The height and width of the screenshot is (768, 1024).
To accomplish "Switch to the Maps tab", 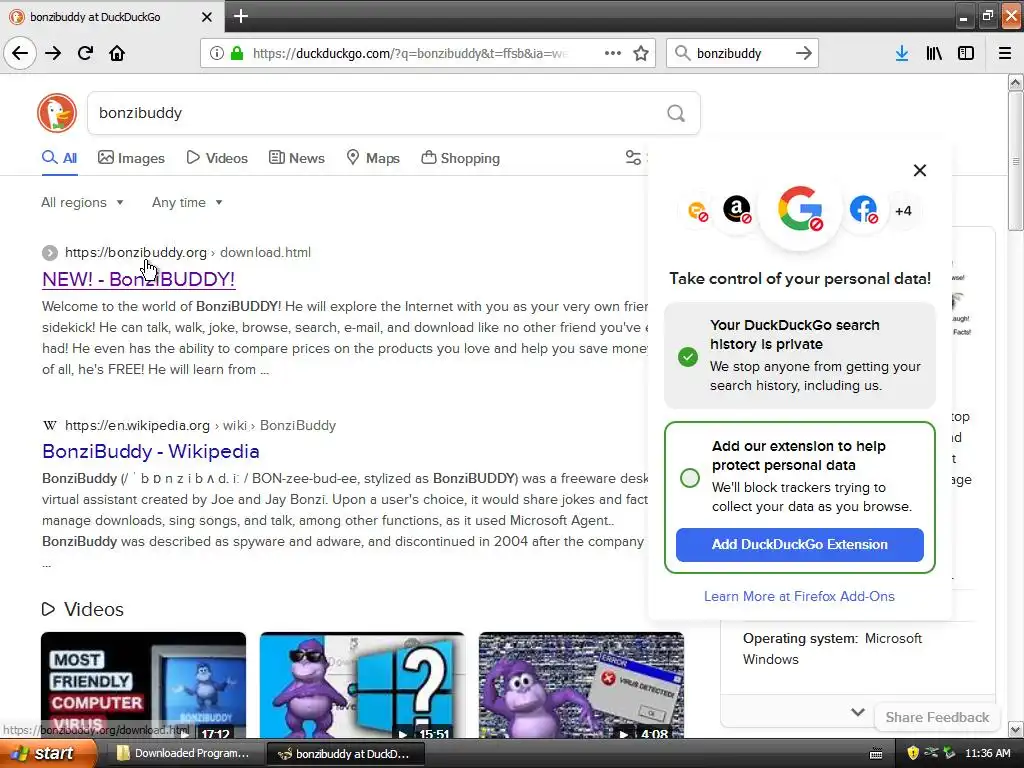I will pos(373,158).
